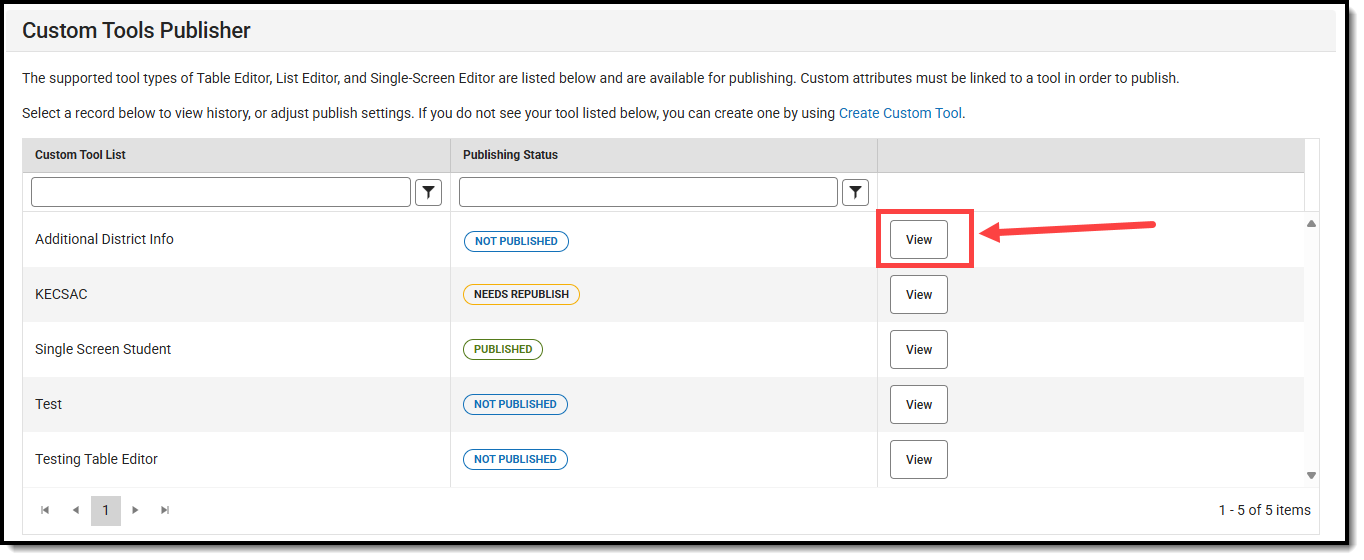Click the '1 - 5 of 5 items' text
1364x560 pixels.
[1264, 510]
